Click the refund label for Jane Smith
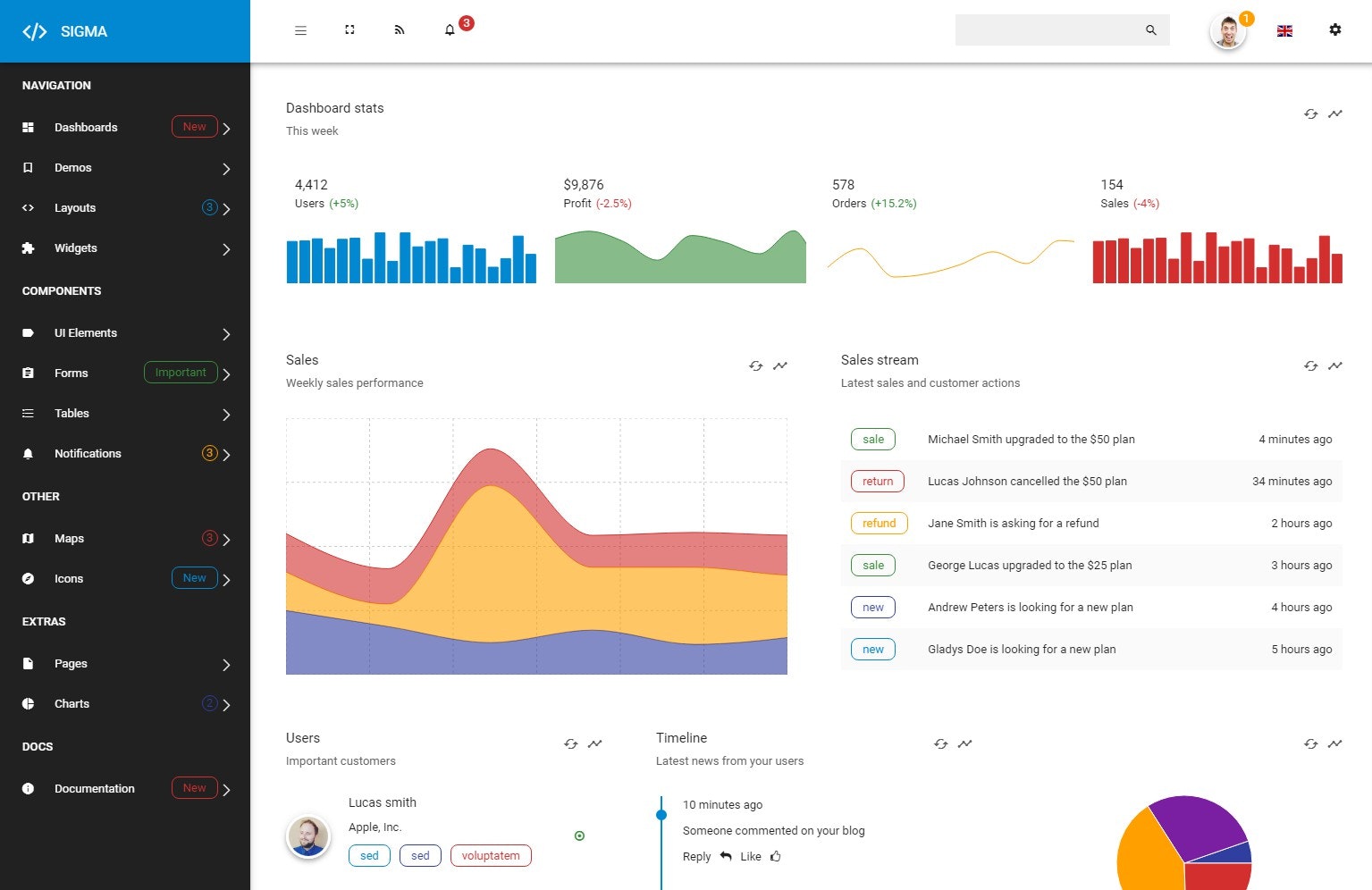 pyautogui.click(x=879, y=523)
